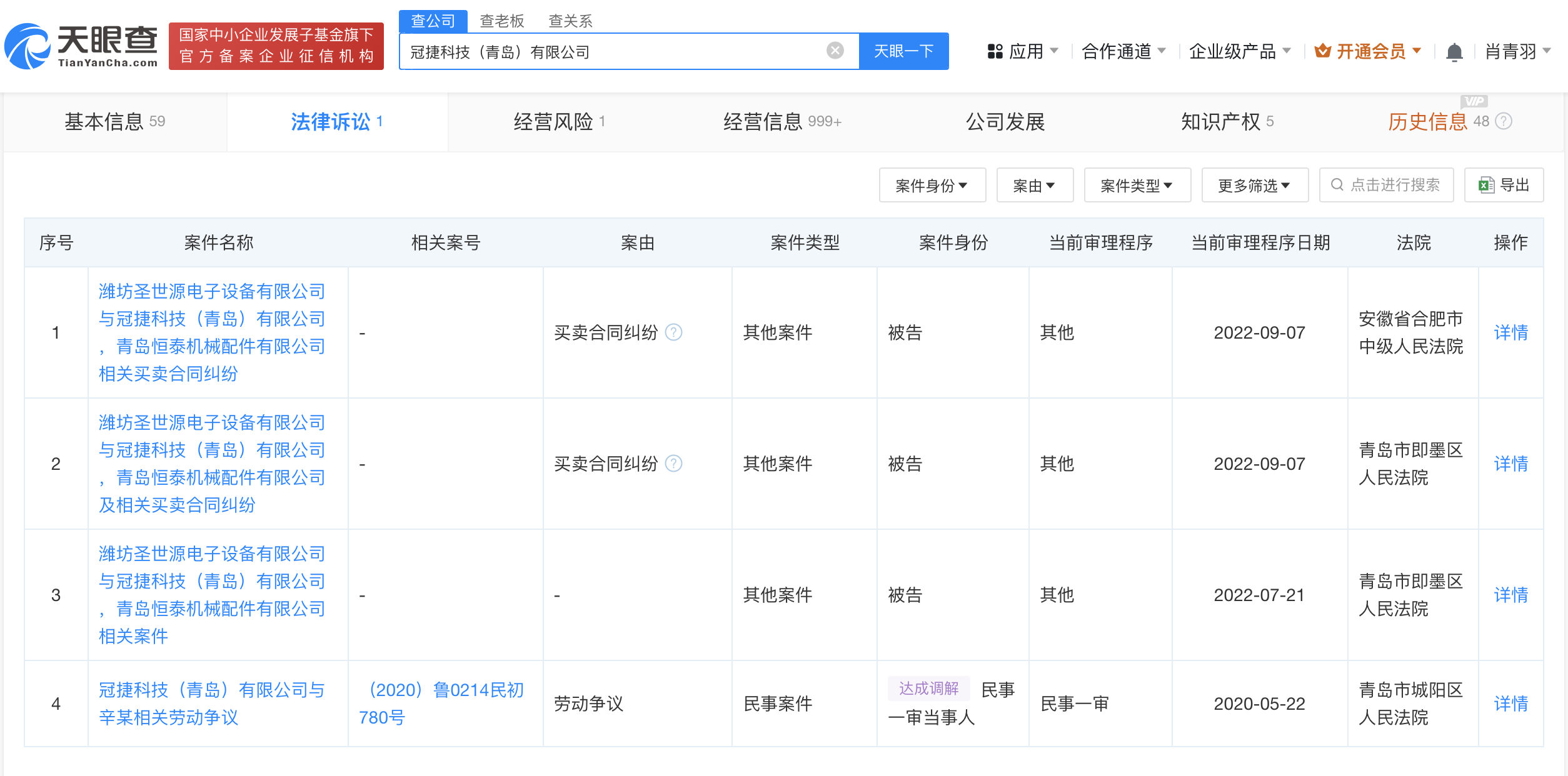Viewport: 1568px width, 776px height.
Task: Open the 应用 dropdown menu
Action: coord(1023,51)
